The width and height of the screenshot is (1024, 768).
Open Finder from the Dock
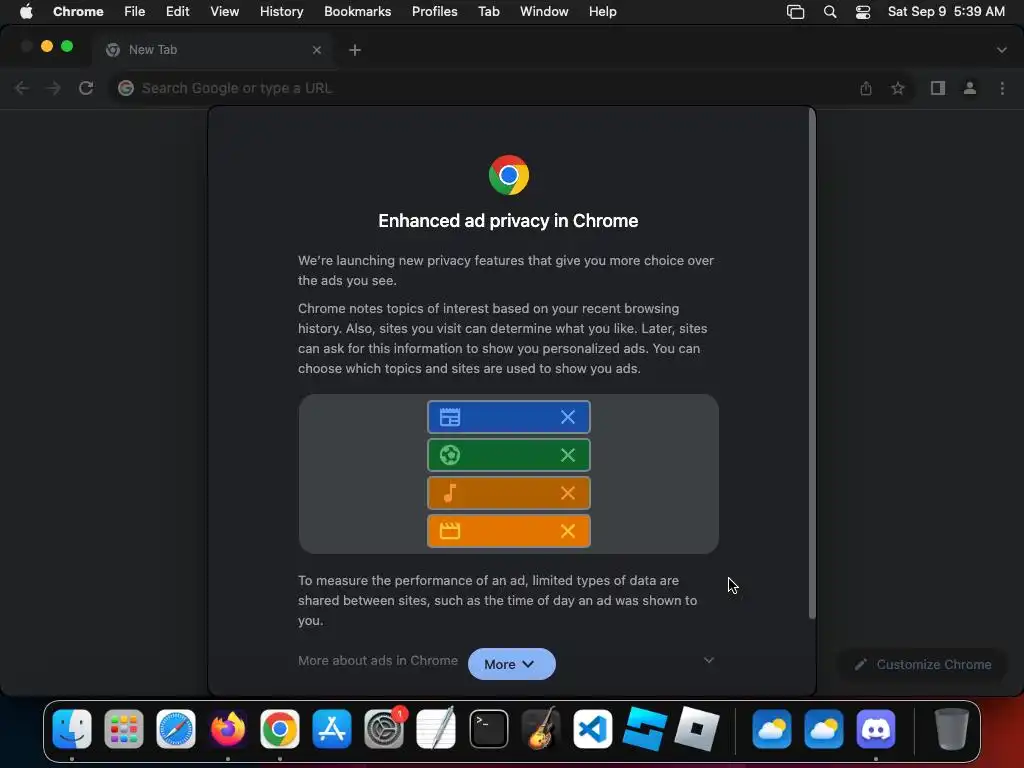[72, 729]
